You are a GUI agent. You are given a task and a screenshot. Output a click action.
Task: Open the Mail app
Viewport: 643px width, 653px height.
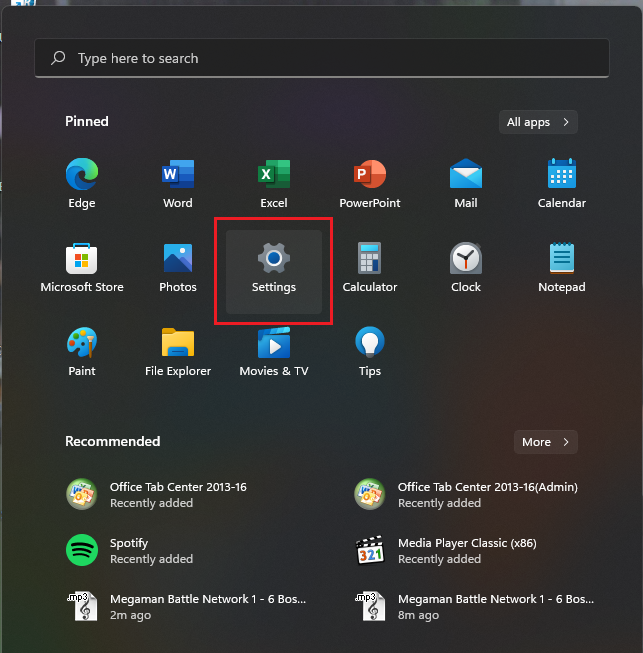(466, 183)
